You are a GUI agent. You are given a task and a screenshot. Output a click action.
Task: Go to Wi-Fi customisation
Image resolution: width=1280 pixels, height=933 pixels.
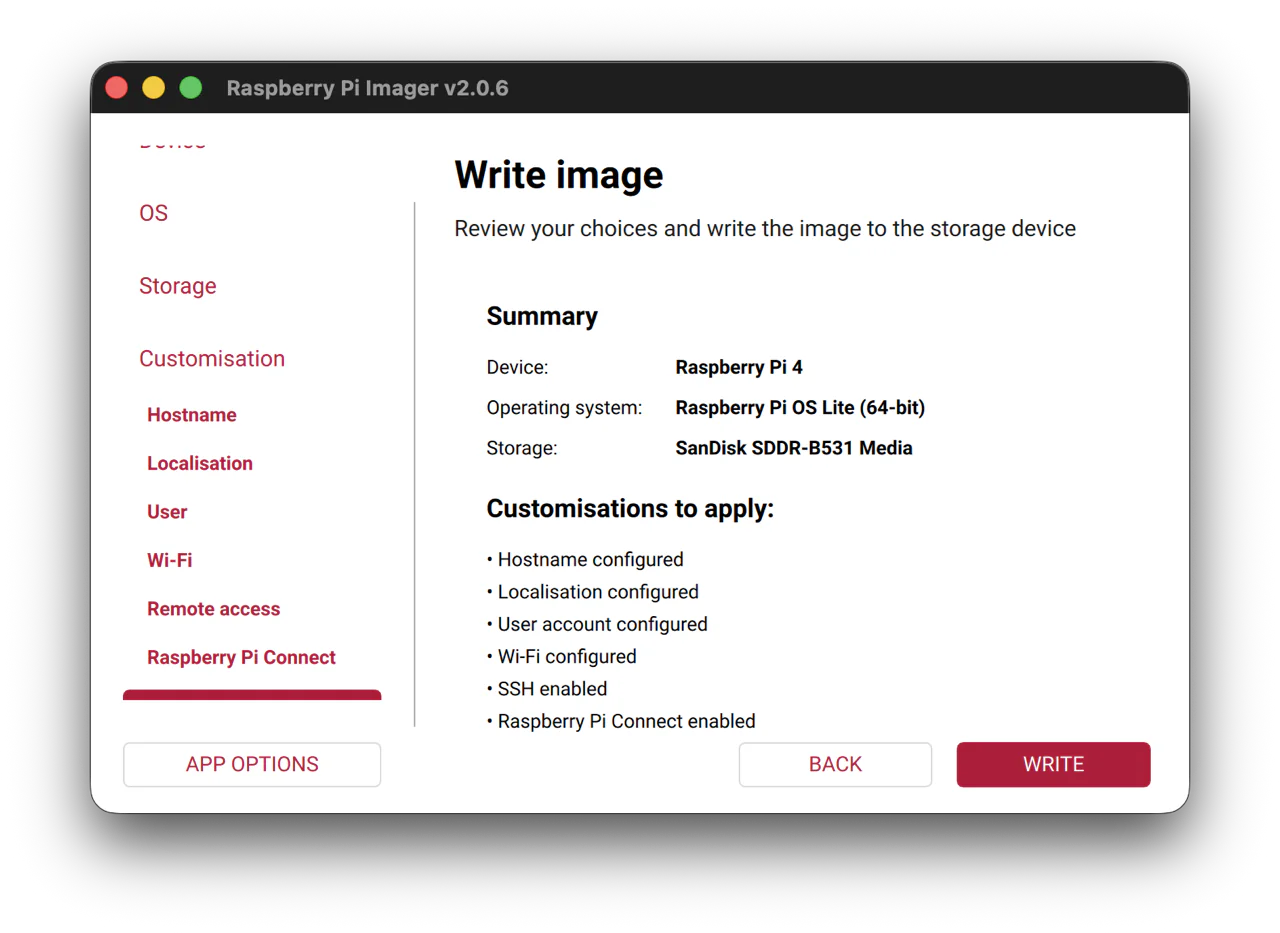pyautogui.click(x=169, y=560)
